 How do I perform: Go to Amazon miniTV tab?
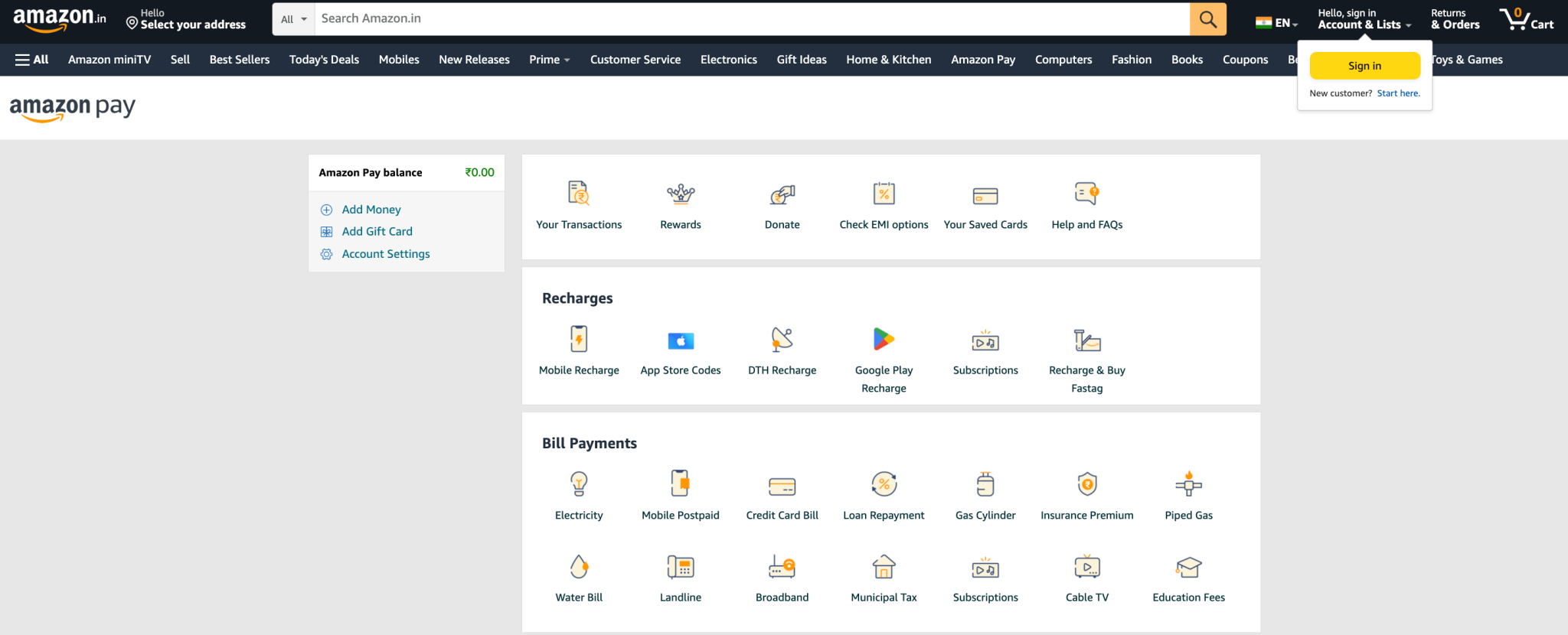pyautogui.click(x=109, y=60)
